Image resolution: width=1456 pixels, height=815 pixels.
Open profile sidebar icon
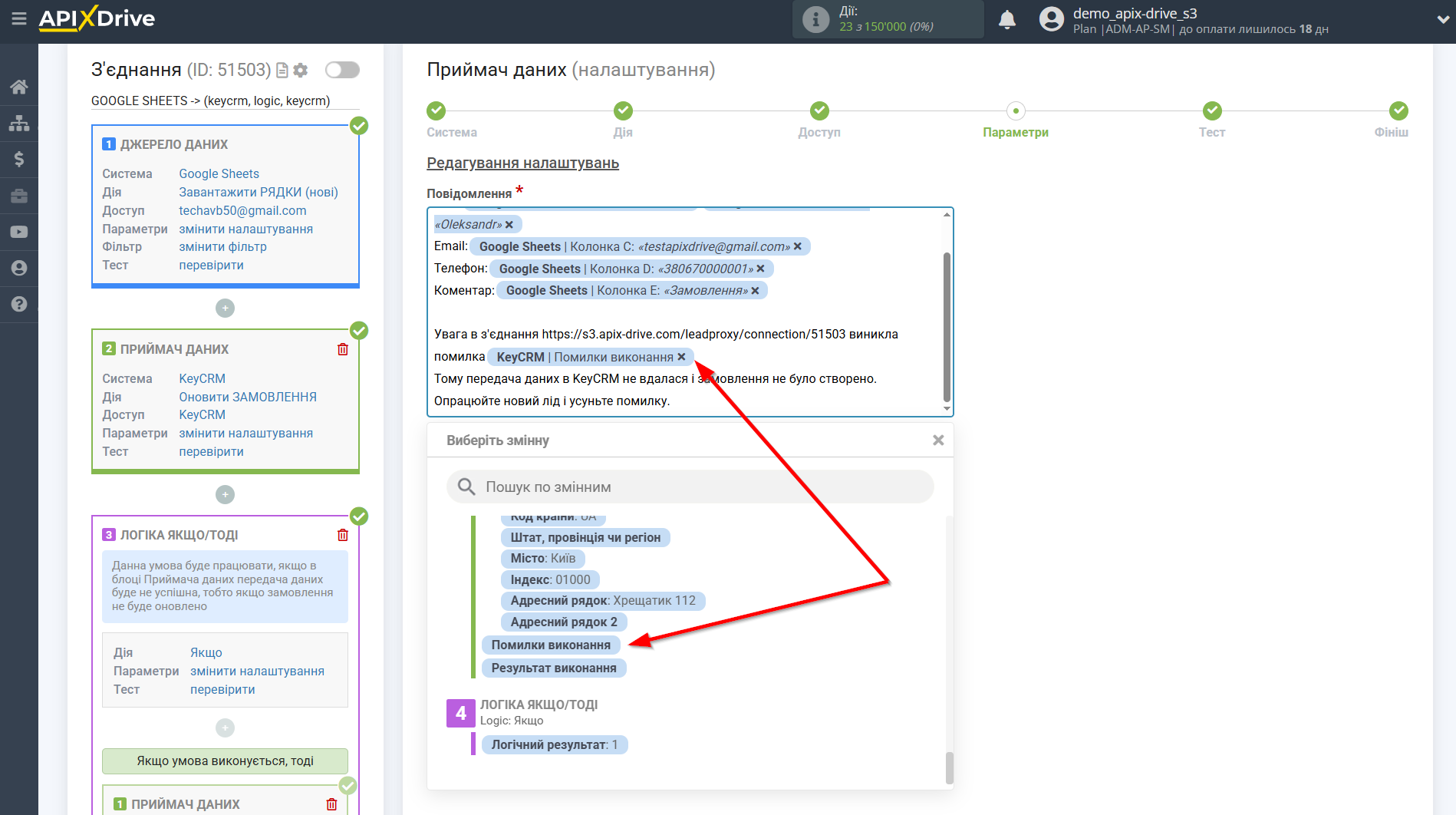click(19, 268)
